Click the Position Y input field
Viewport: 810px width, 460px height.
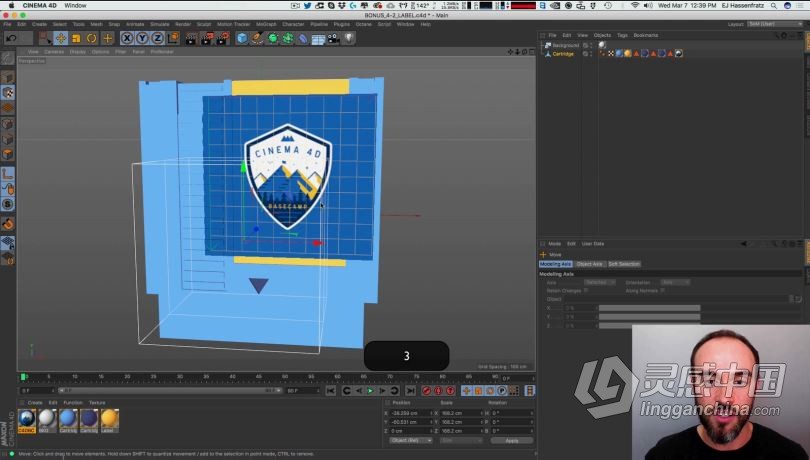coord(411,422)
